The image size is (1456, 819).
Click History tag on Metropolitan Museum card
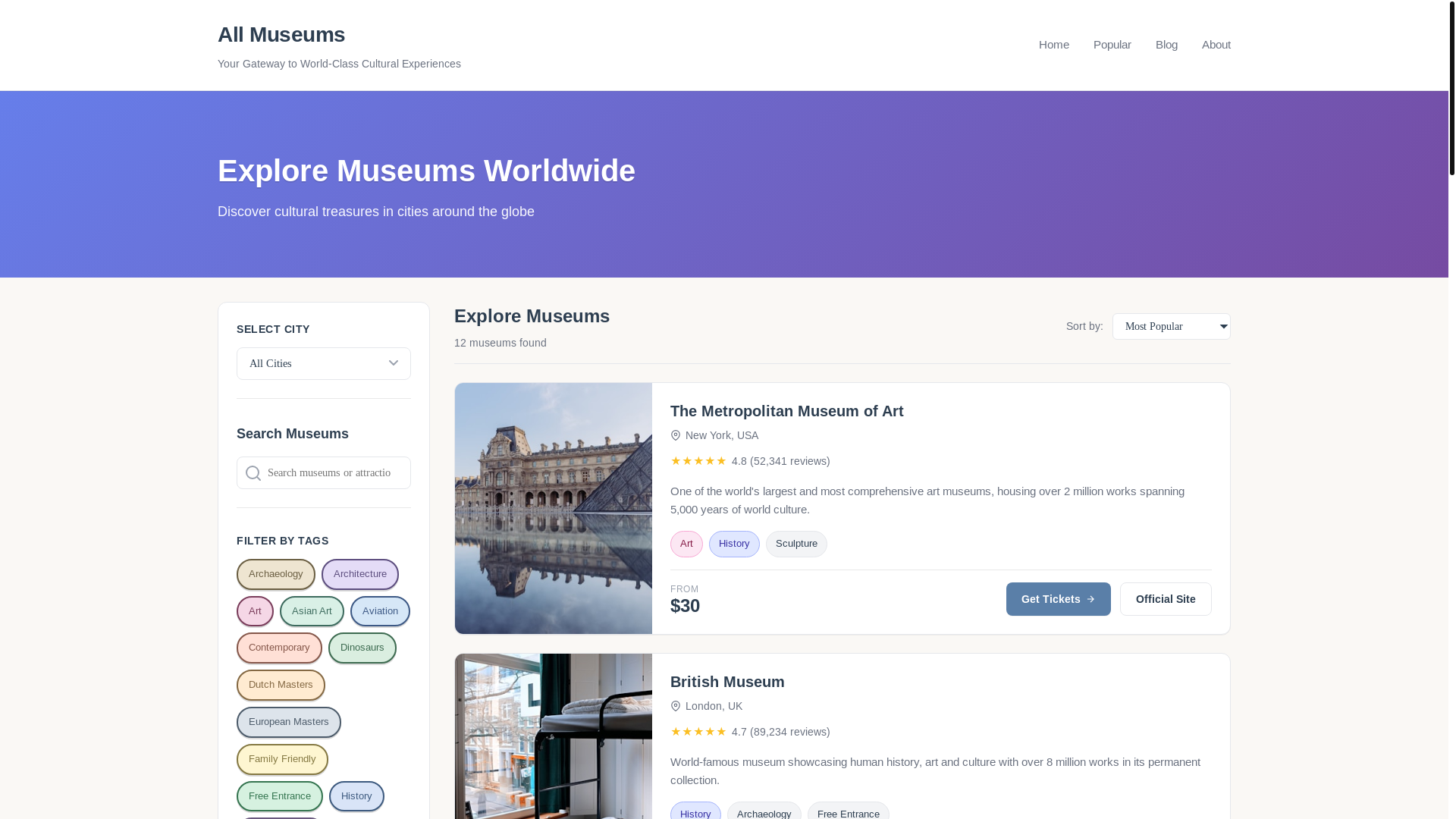click(x=734, y=544)
